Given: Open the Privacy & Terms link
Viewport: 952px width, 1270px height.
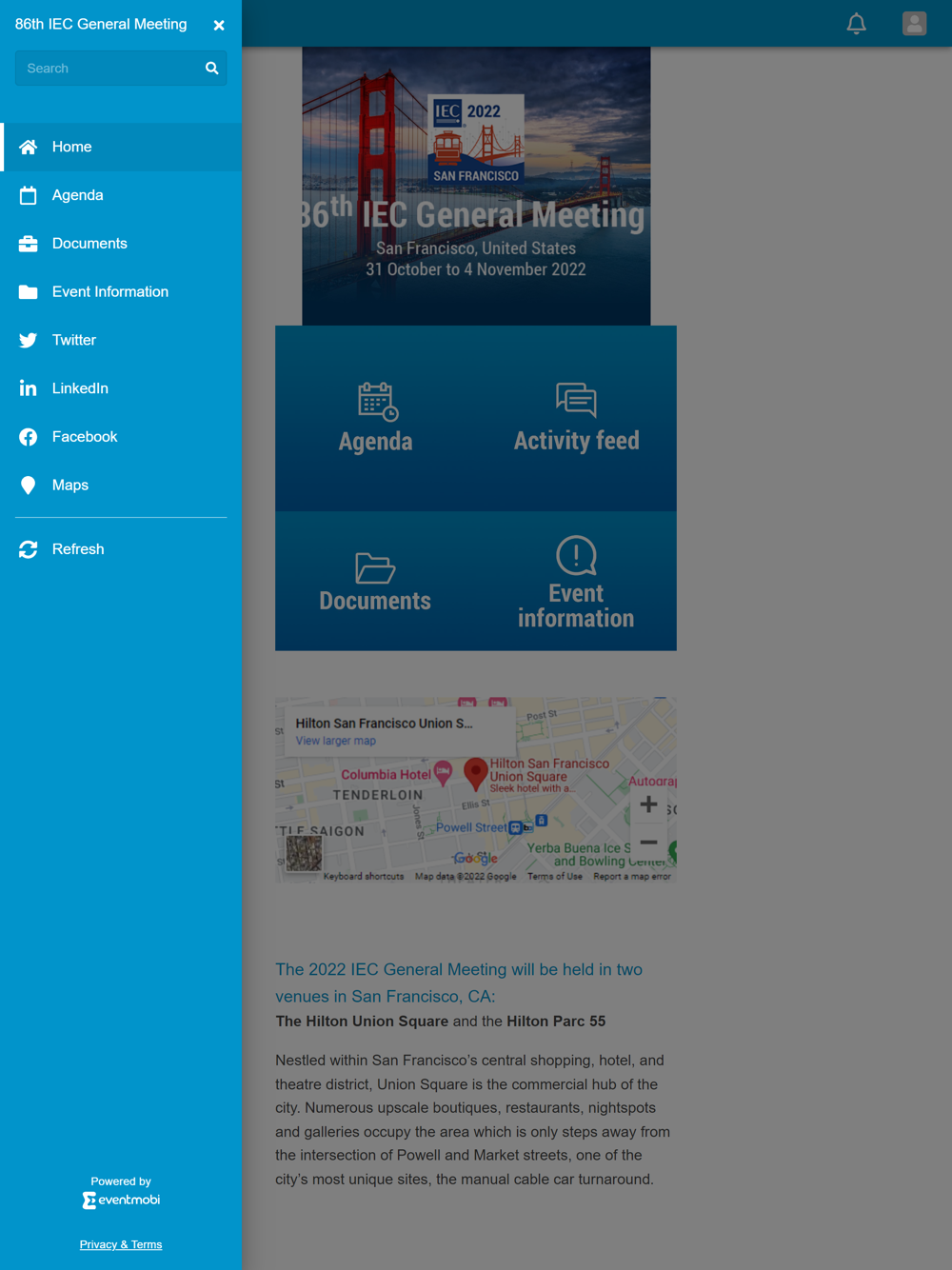Looking at the screenshot, I should click(x=121, y=1244).
